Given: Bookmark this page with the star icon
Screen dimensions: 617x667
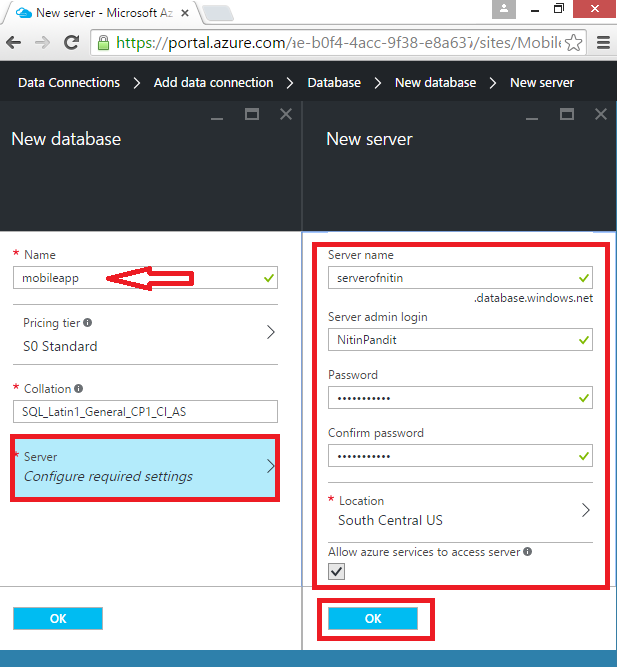Looking at the screenshot, I should [x=574, y=43].
